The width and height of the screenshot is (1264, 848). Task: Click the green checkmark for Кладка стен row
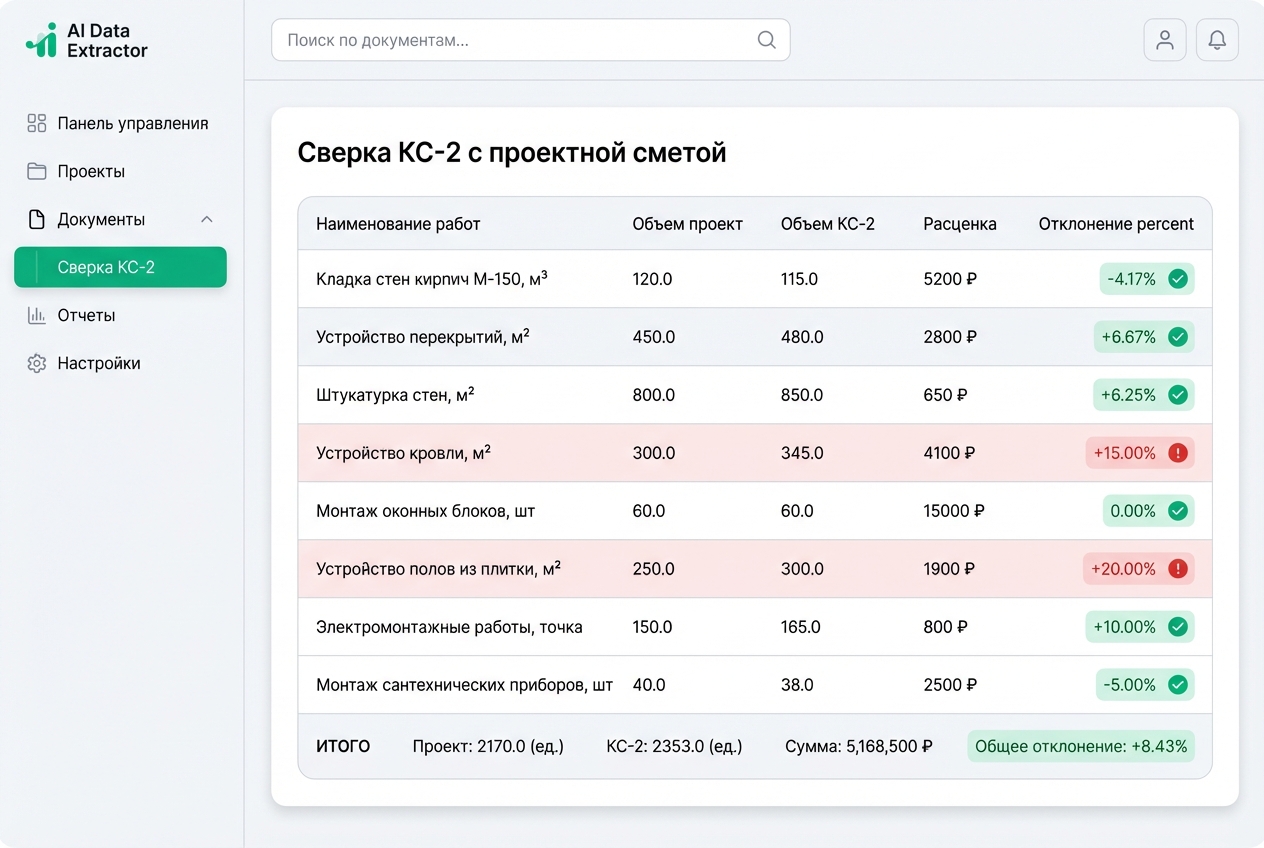(1178, 279)
